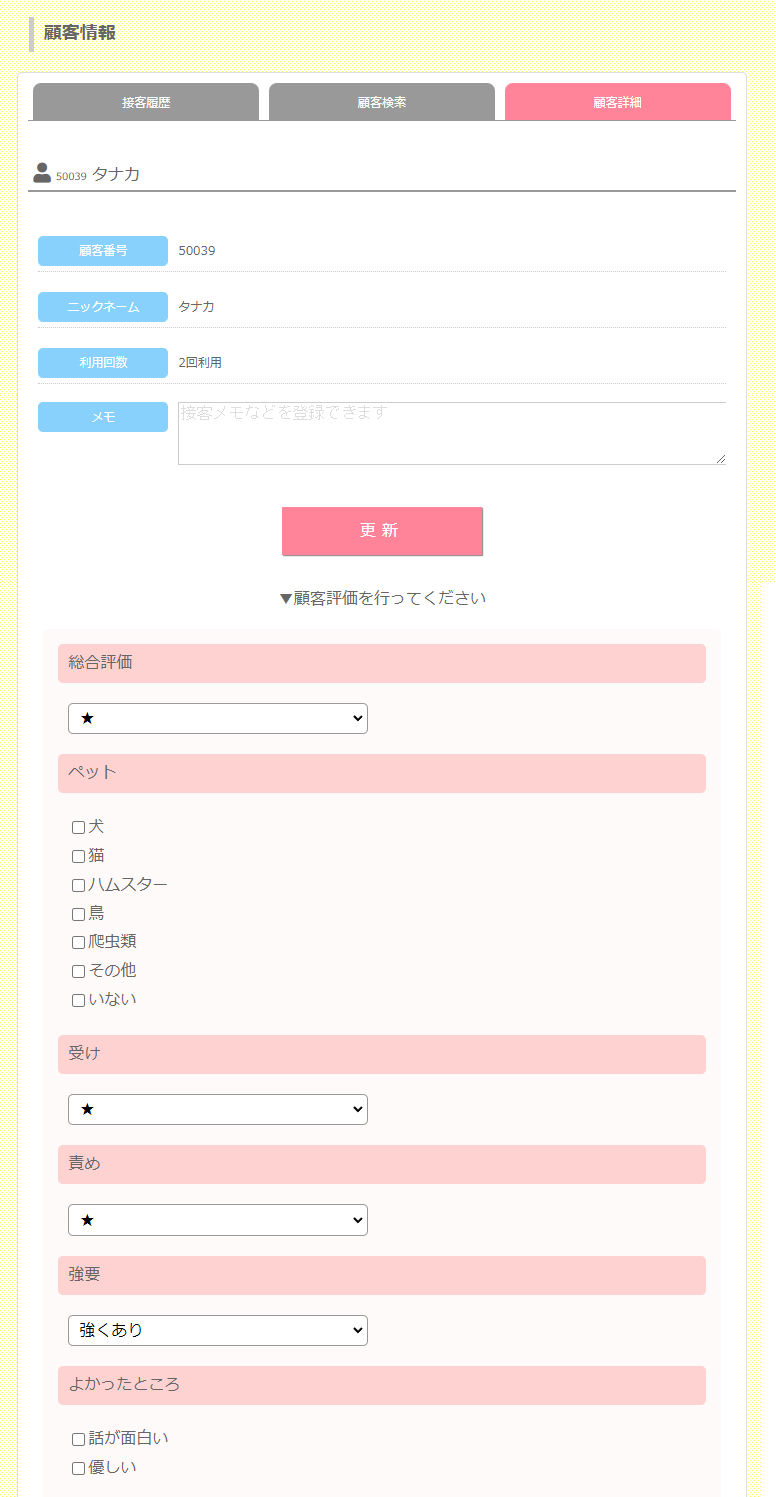Switch to the 接客履歴 tab
The width and height of the screenshot is (776, 1497).
[x=146, y=102]
